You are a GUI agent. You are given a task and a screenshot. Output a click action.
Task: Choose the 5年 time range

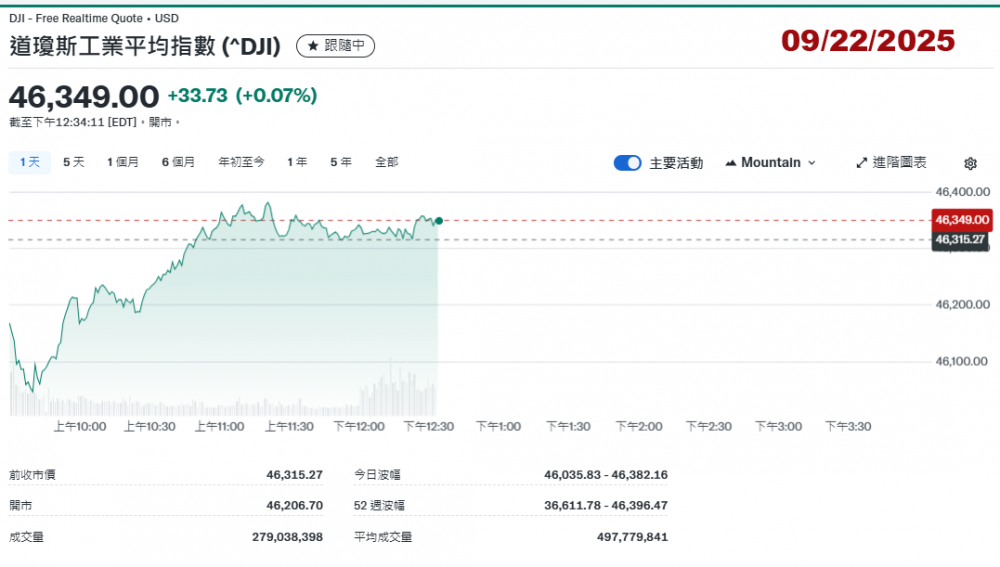tap(341, 162)
